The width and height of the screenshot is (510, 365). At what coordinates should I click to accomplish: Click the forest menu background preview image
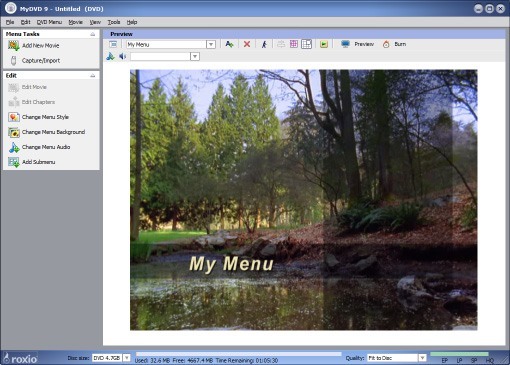(x=303, y=200)
